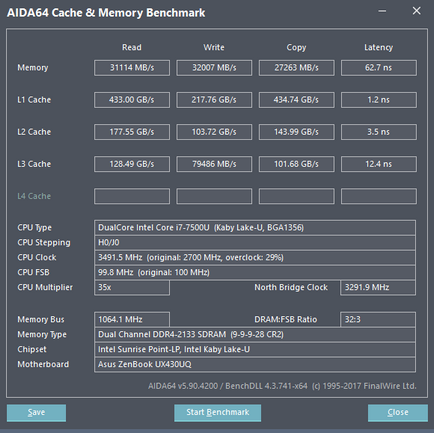The image size is (434, 433).
Task: Click the L1 Cache Read 433.00 GB/s cell
Action: click(x=132, y=100)
